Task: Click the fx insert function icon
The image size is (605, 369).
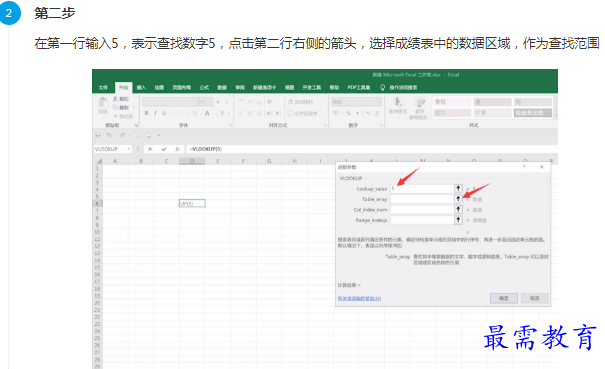Action: [x=177, y=149]
